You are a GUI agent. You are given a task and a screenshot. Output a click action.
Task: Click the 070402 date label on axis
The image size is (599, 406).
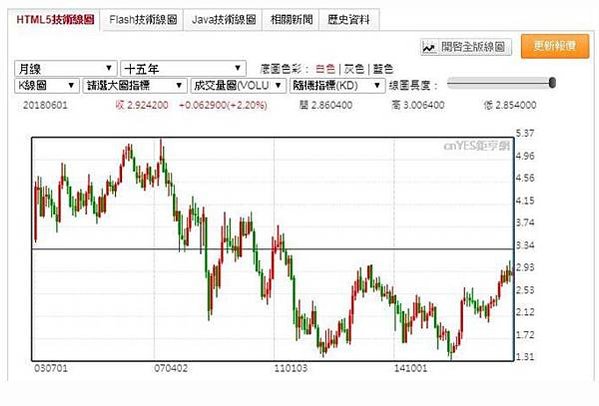point(171,368)
